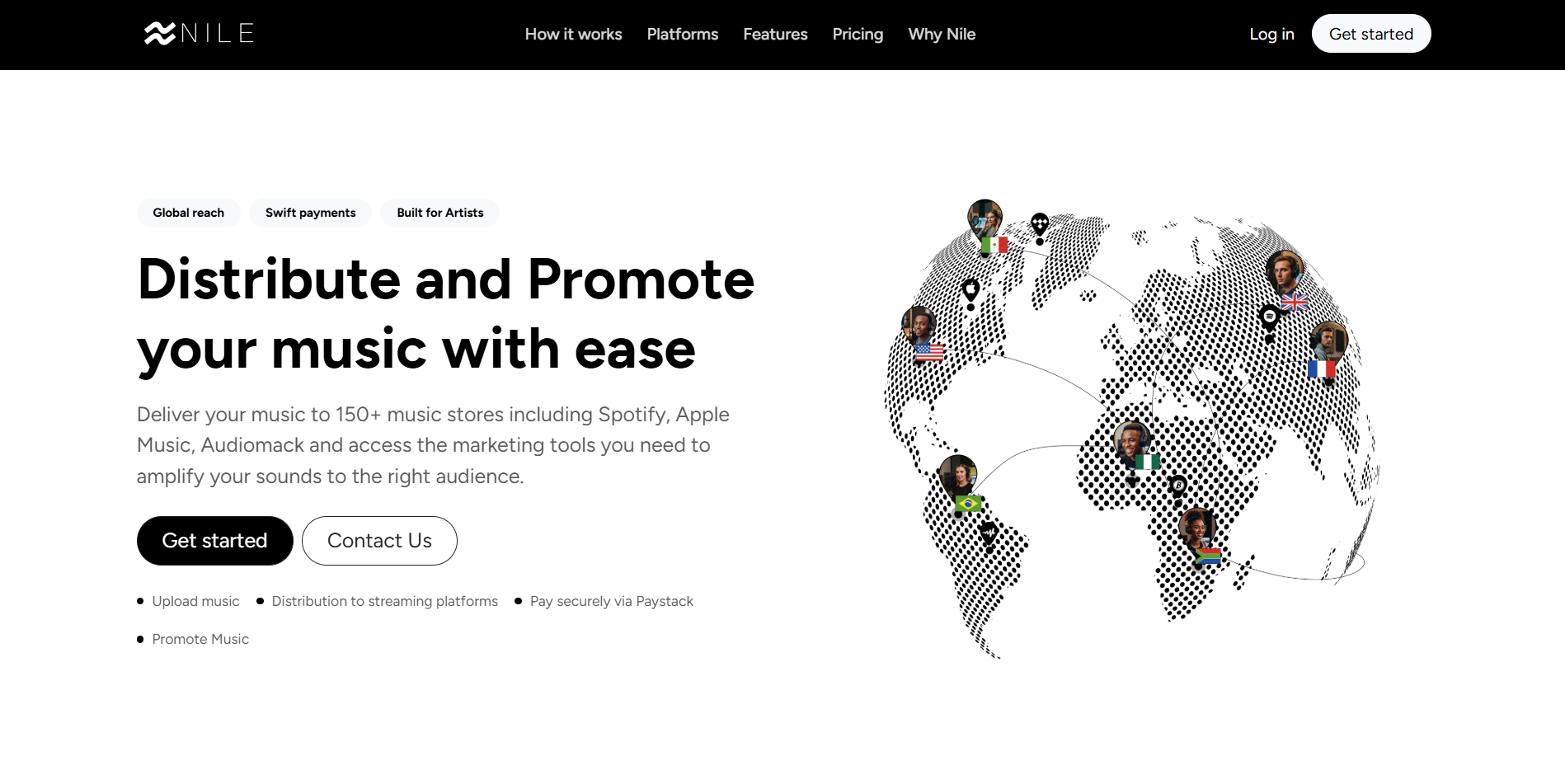
Task: Click the Log in link
Action: [x=1271, y=35]
